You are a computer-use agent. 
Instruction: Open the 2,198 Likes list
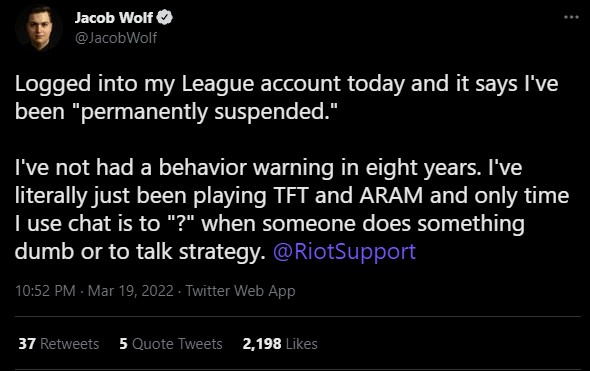pos(280,344)
